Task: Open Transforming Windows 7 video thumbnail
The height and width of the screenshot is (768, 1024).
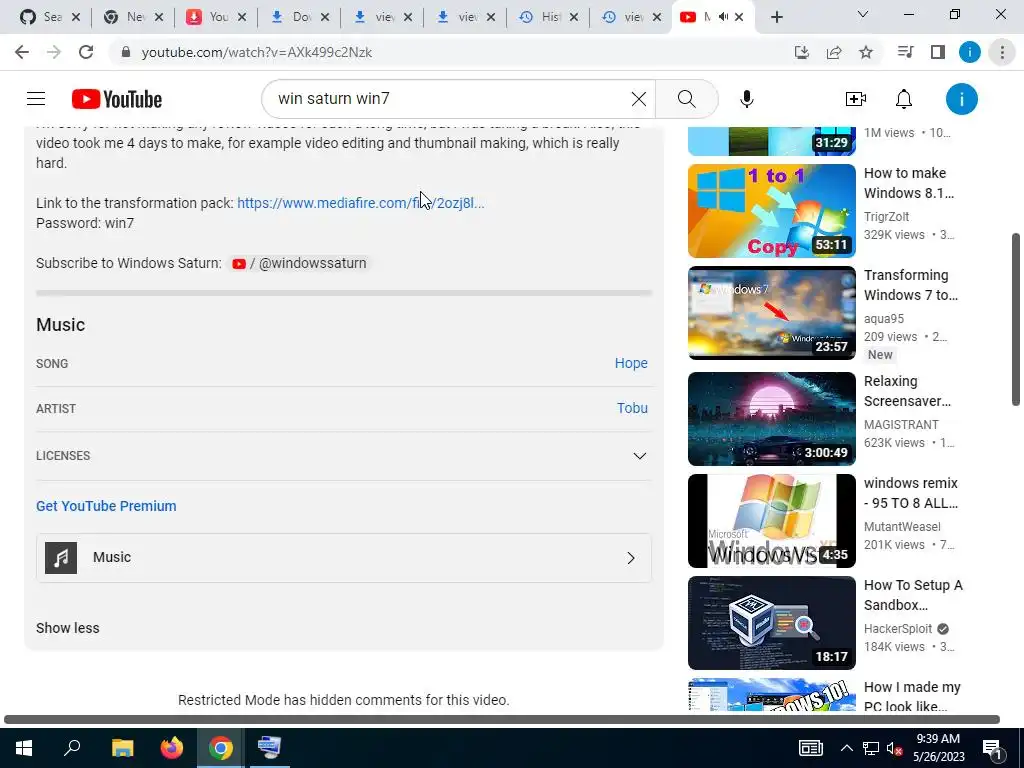Action: coord(771,313)
